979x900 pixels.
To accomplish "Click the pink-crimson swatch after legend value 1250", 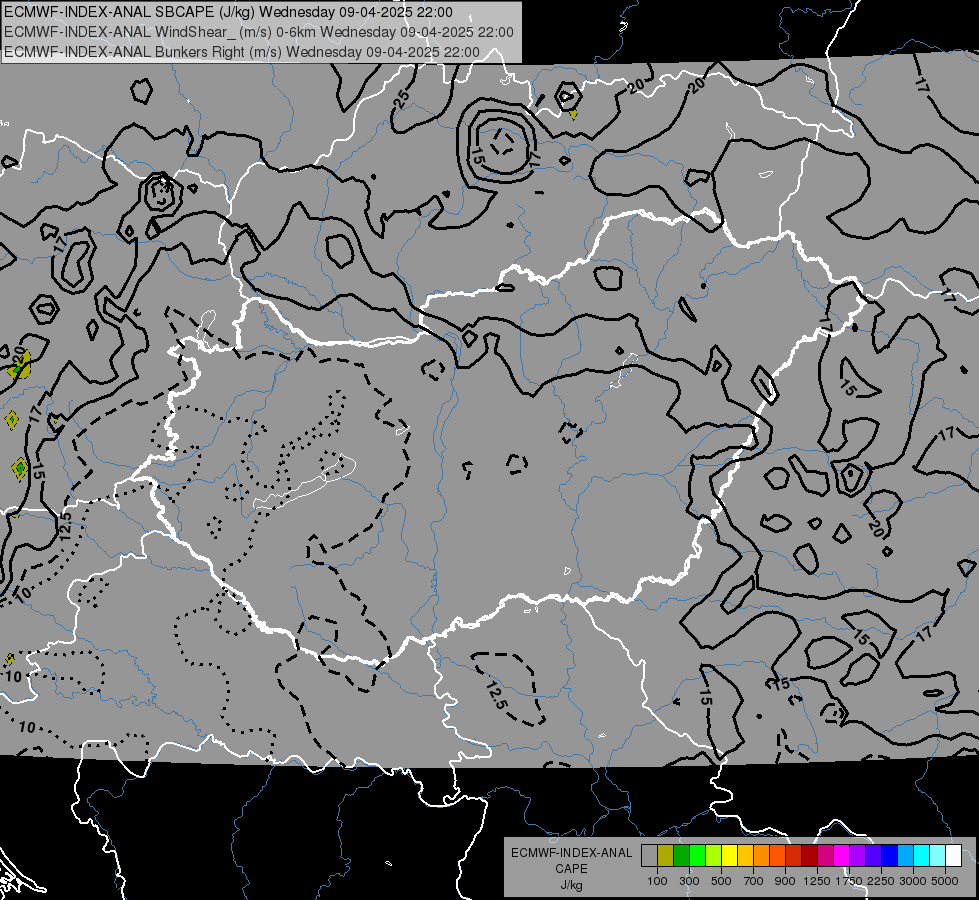I will 826,856.
